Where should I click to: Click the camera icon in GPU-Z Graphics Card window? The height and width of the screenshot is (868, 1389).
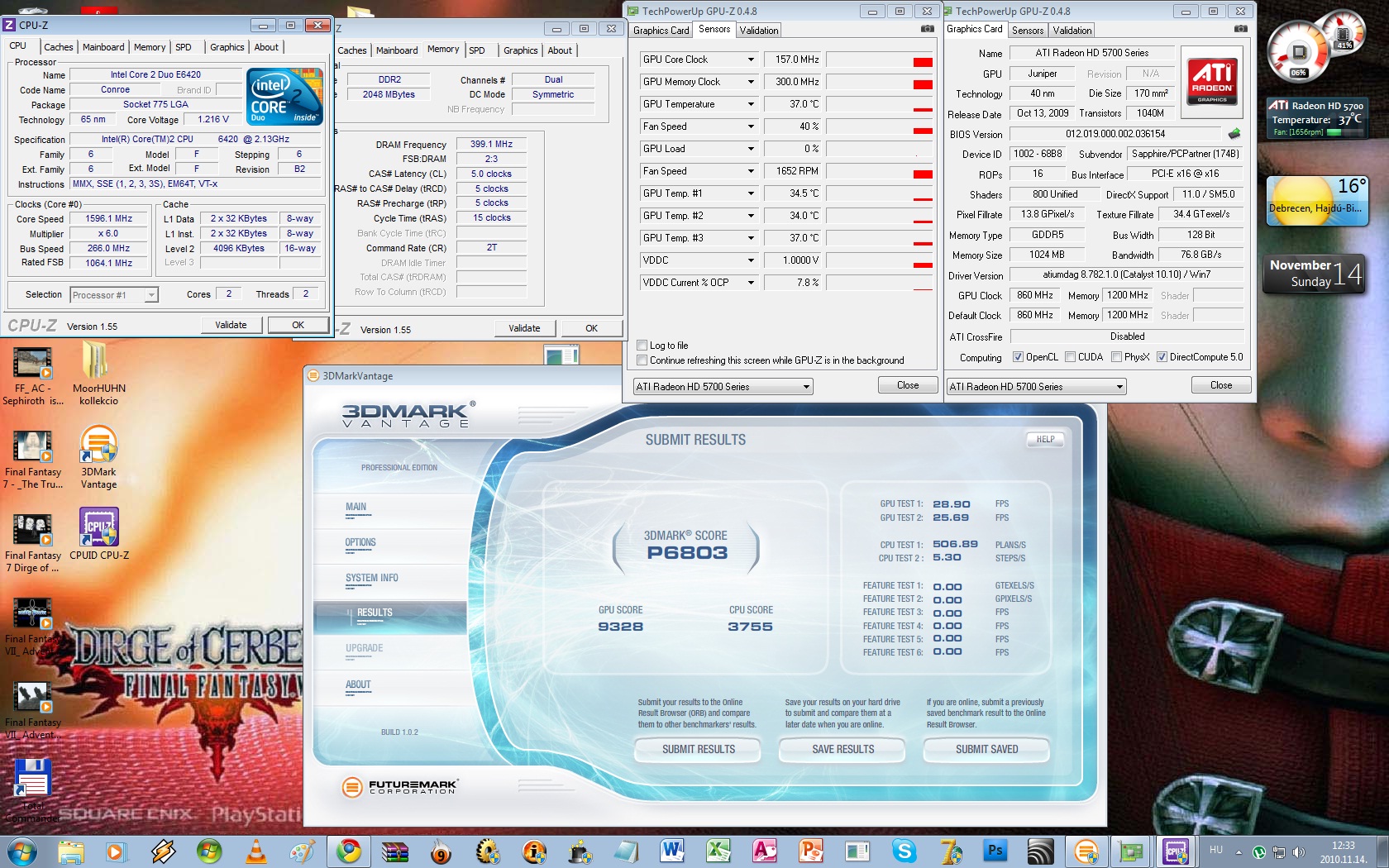pos(1241,30)
